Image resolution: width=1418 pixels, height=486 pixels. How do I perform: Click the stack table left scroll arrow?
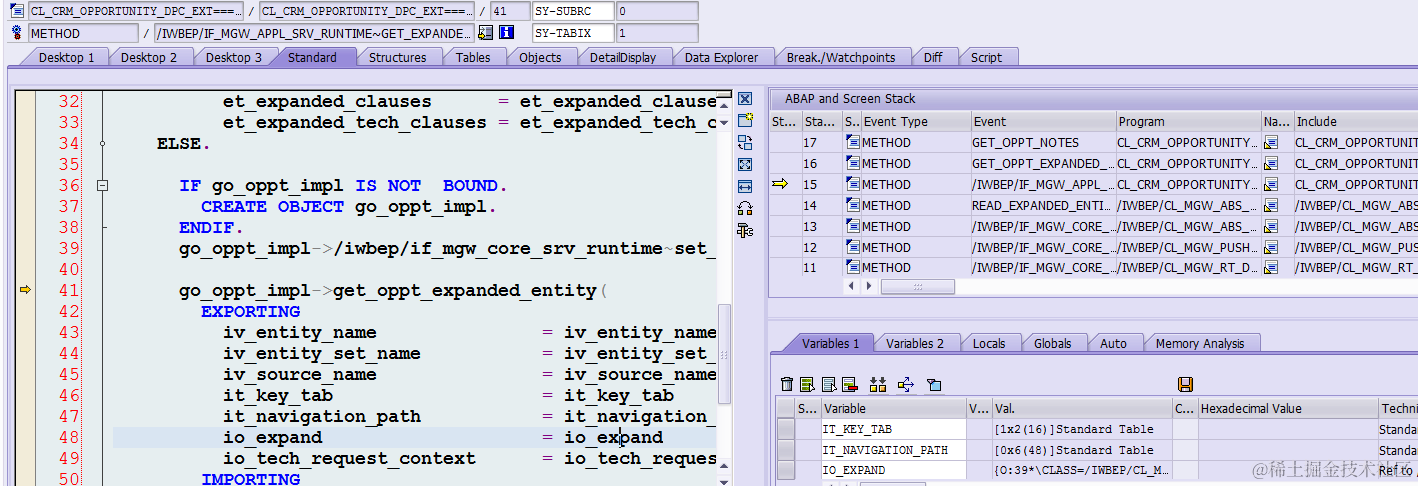tap(852, 286)
